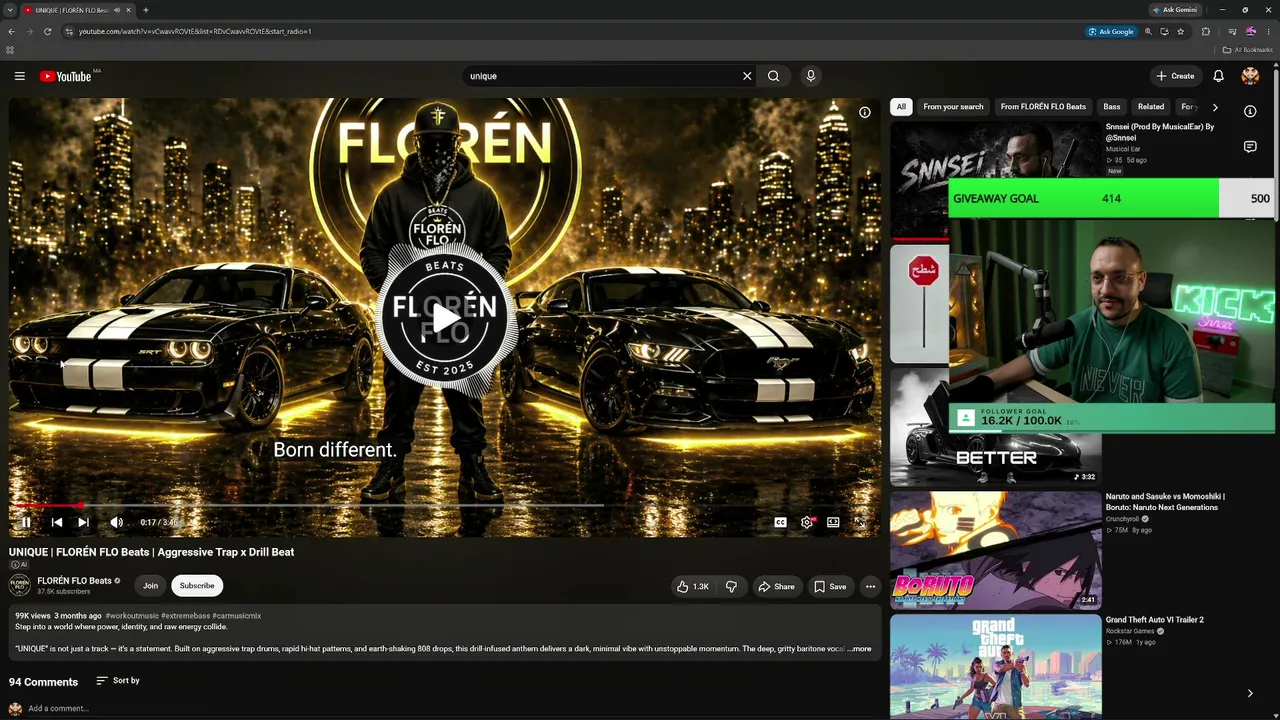The height and width of the screenshot is (720, 1280).
Task: Open the Sort by comments menu
Action: pyautogui.click(x=118, y=681)
